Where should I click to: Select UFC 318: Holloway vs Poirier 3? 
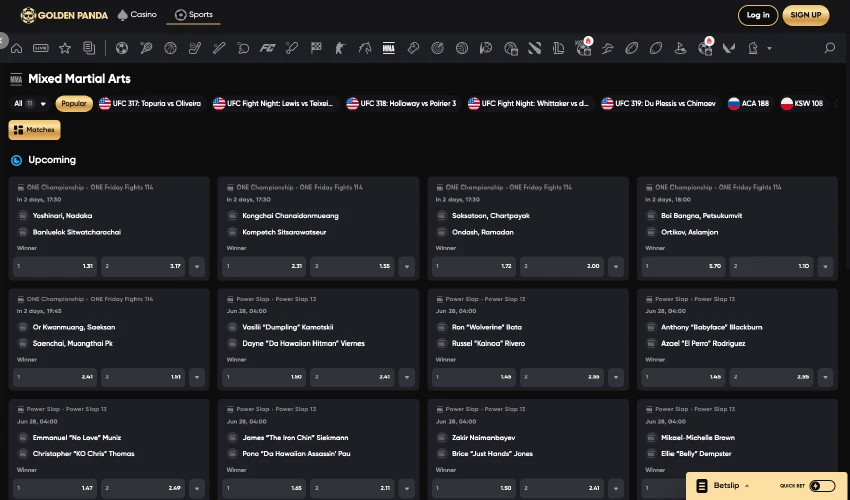[x=401, y=104]
